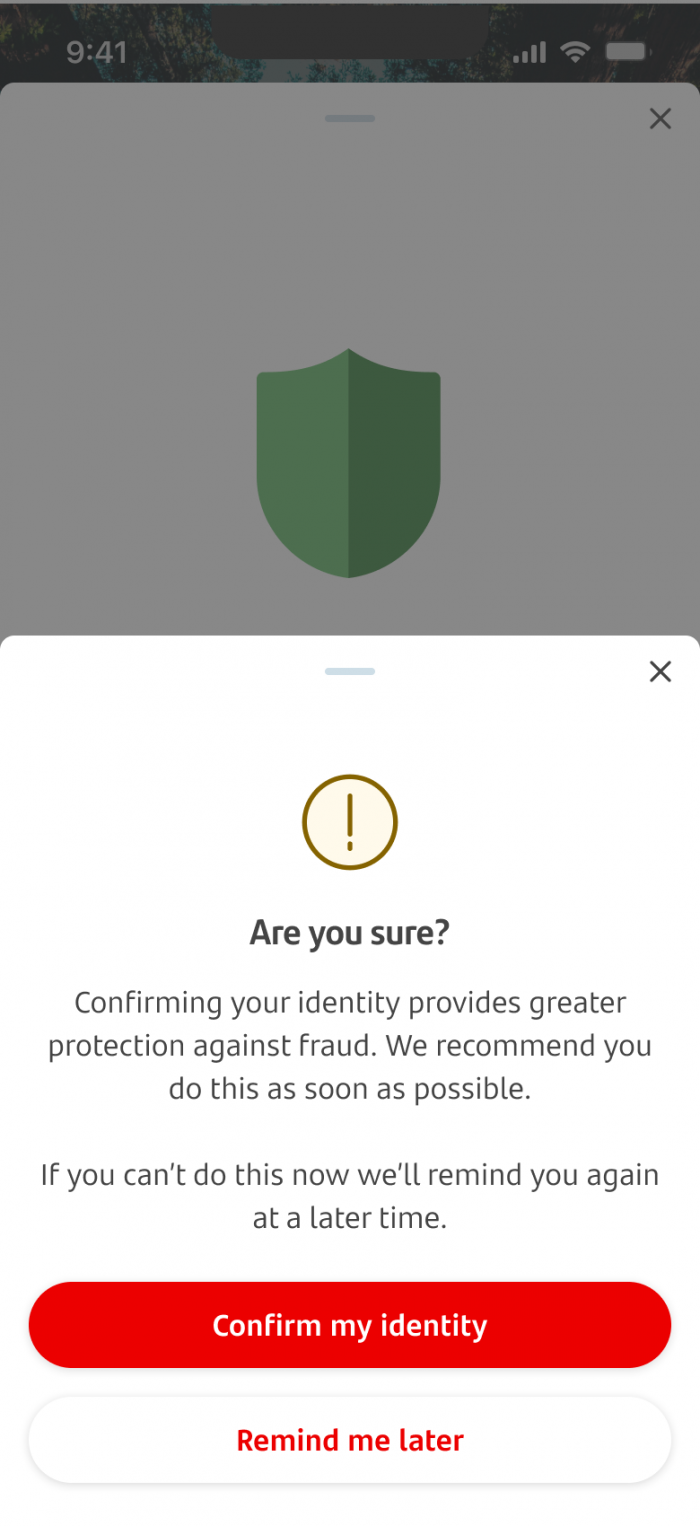
Task: Select the Wi-Fi icon in status bar
Action: [575, 51]
